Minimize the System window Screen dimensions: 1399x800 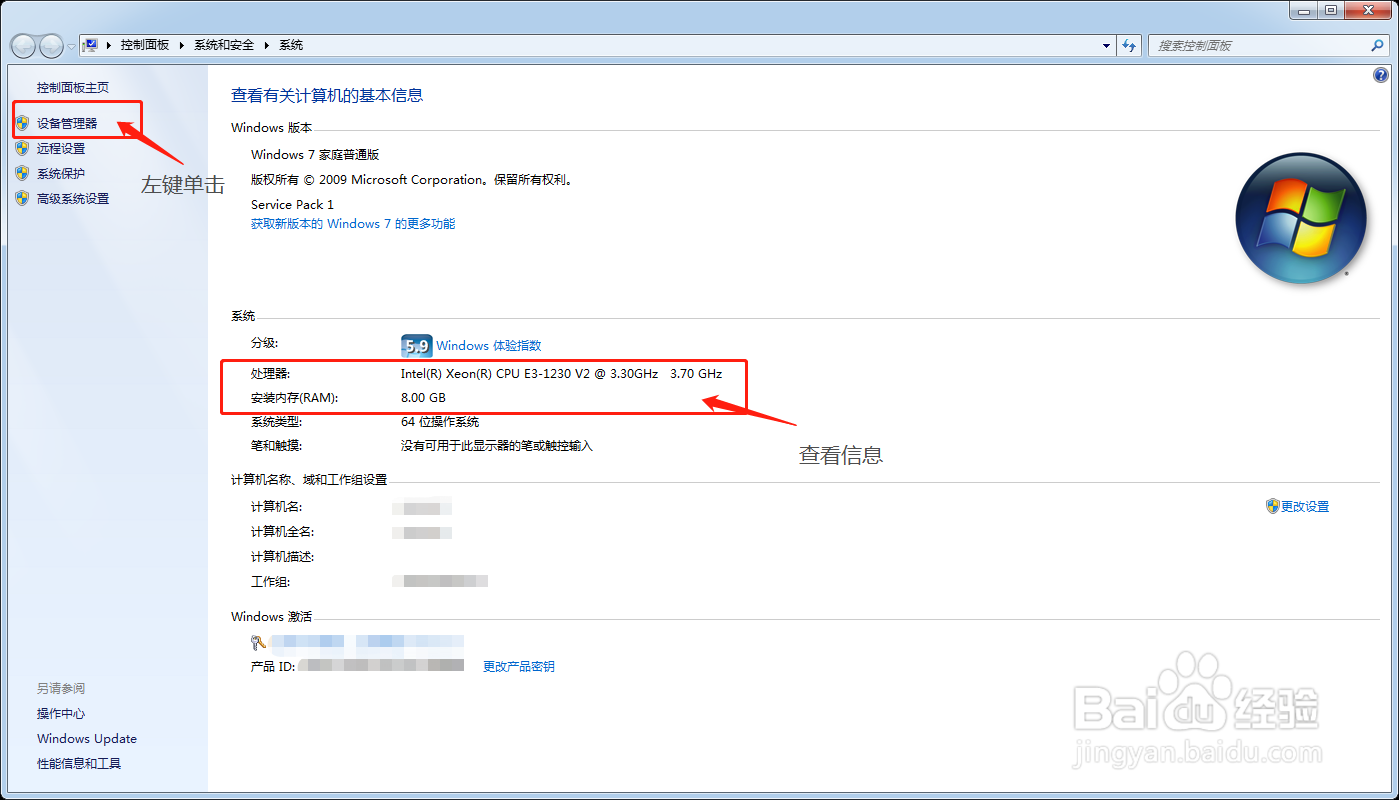(1302, 10)
